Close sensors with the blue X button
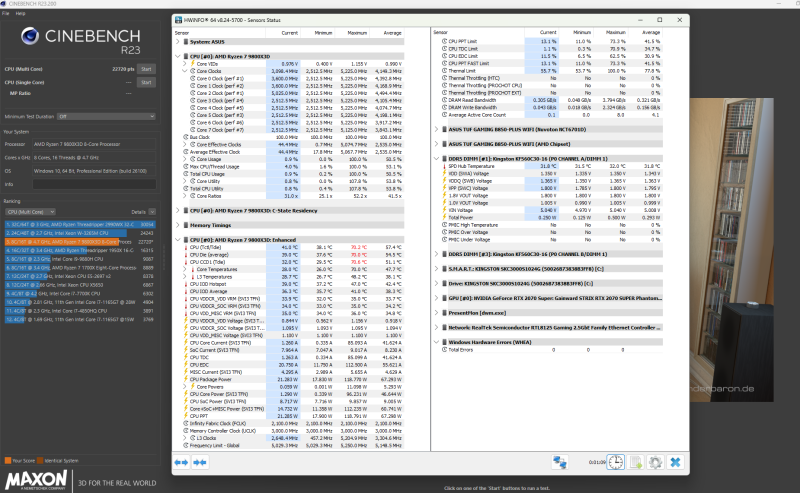Viewport: 800px width, 493px height. (675, 462)
